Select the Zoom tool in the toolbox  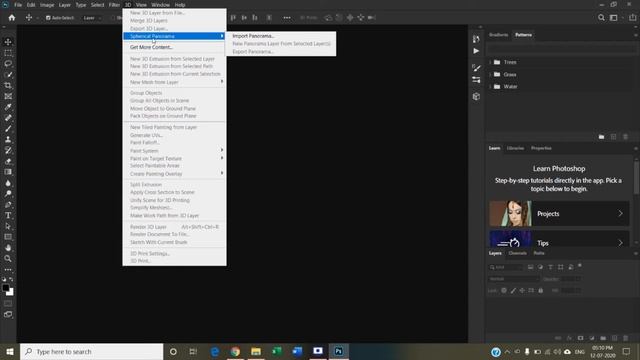pyautogui.click(x=8, y=258)
